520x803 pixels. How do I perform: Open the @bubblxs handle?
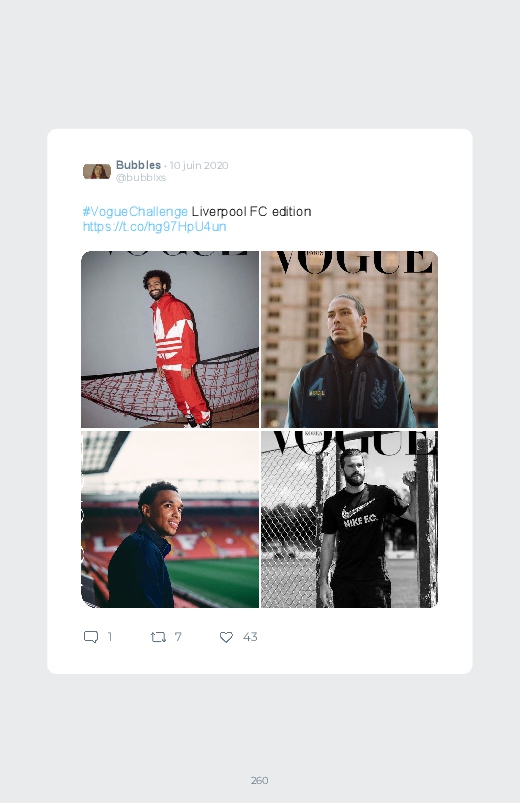coord(141,177)
